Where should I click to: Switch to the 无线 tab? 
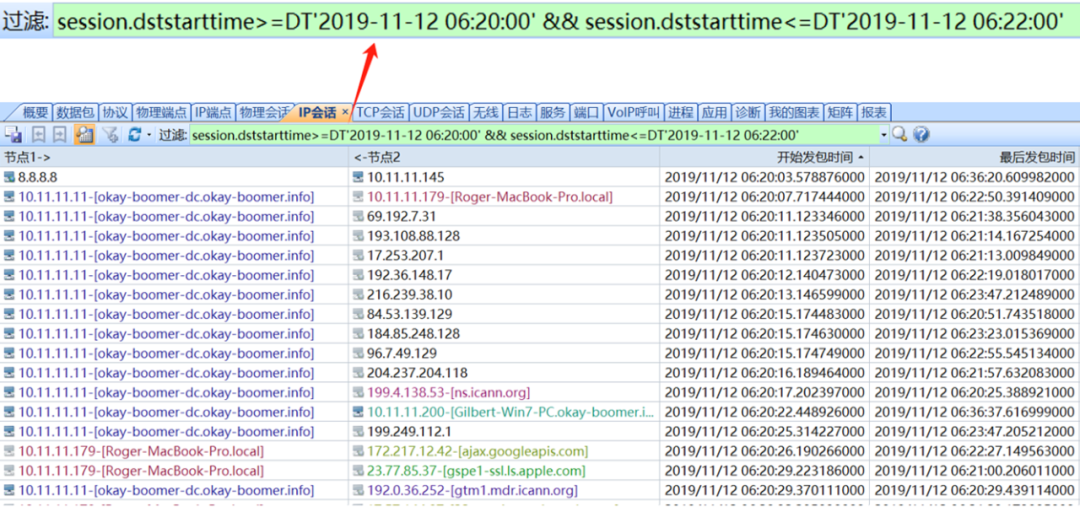[x=486, y=112]
